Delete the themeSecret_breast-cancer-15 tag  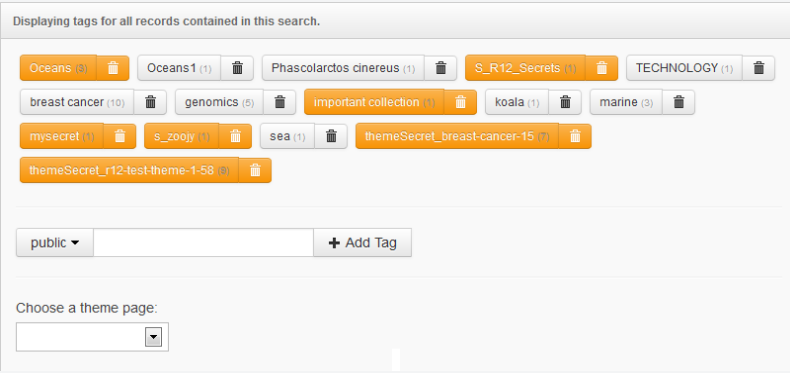click(x=575, y=136)
